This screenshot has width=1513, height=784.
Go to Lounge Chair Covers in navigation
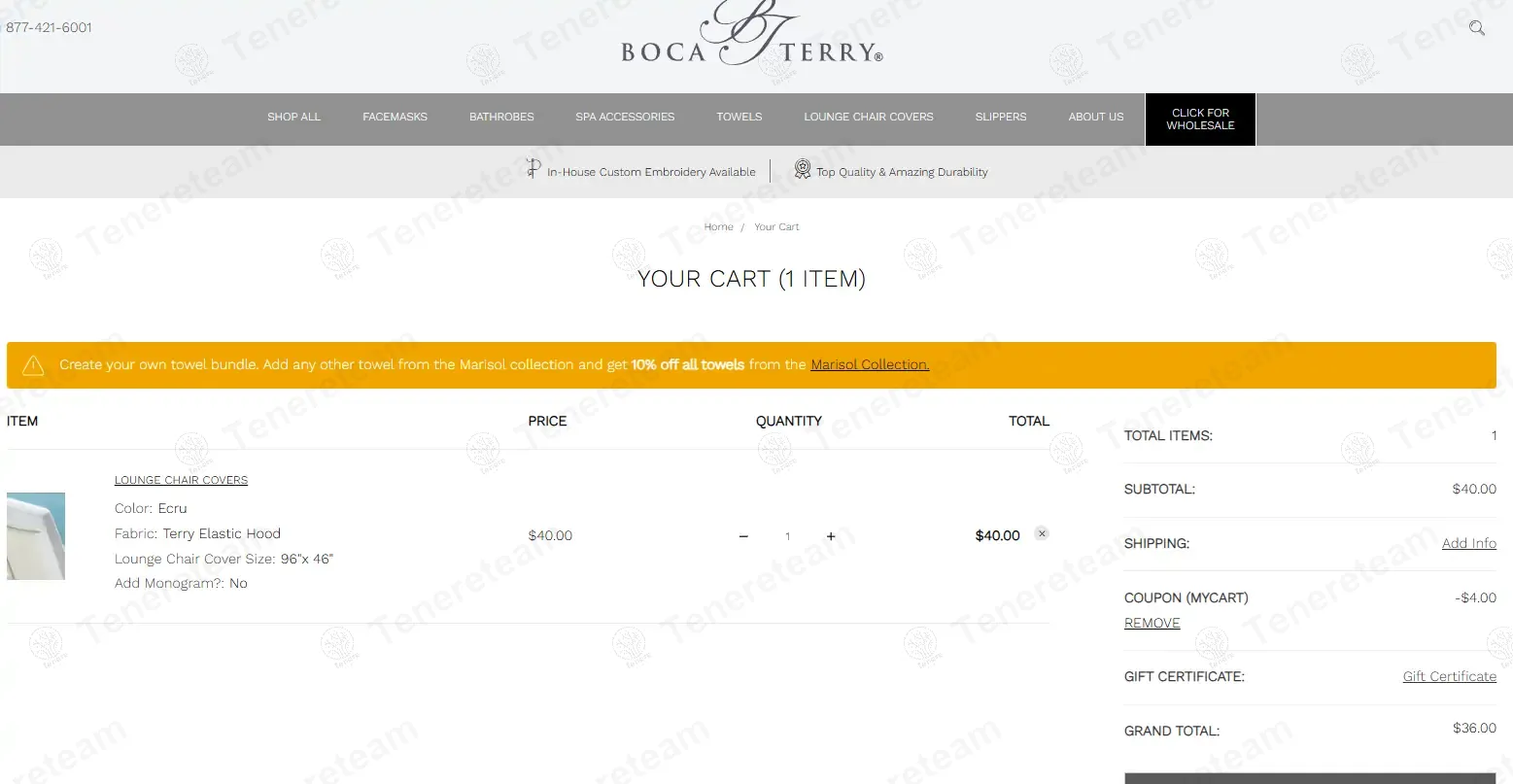pos(869,117)
